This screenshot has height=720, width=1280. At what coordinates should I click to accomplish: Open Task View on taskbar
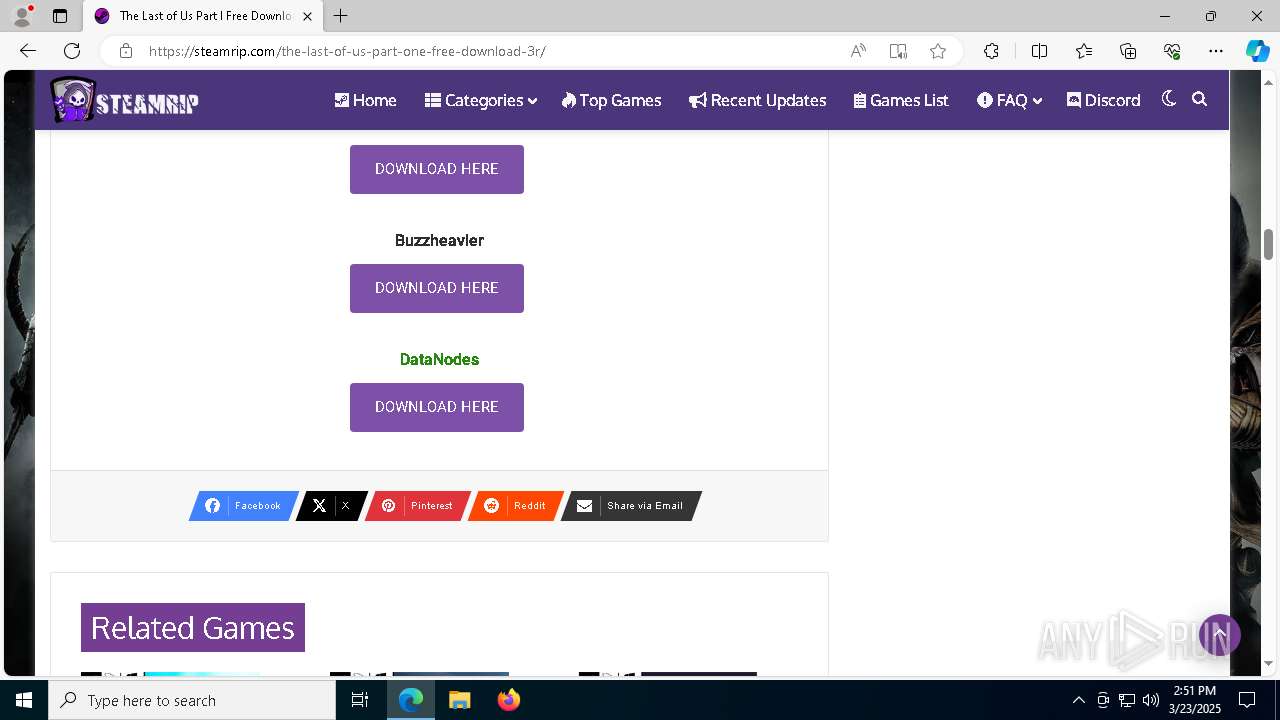point(360,700)
